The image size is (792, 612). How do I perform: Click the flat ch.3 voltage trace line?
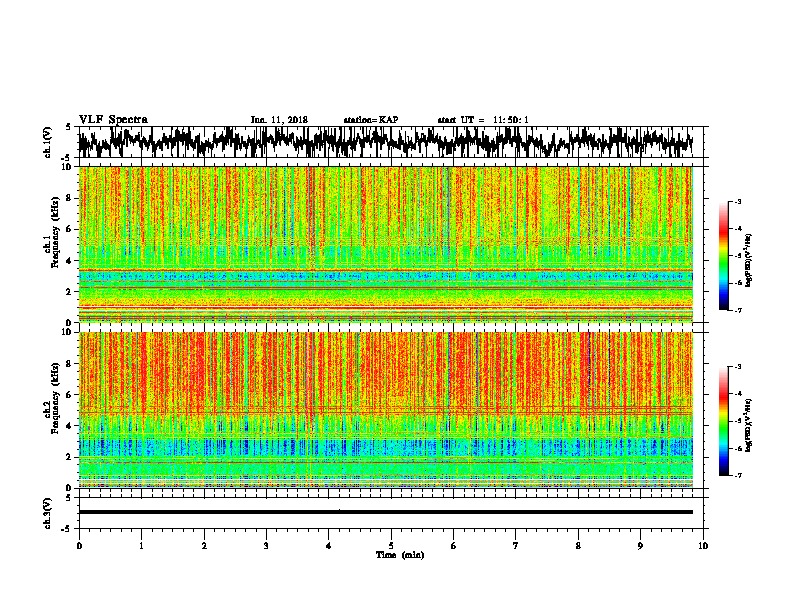click(x=386, y=512)
